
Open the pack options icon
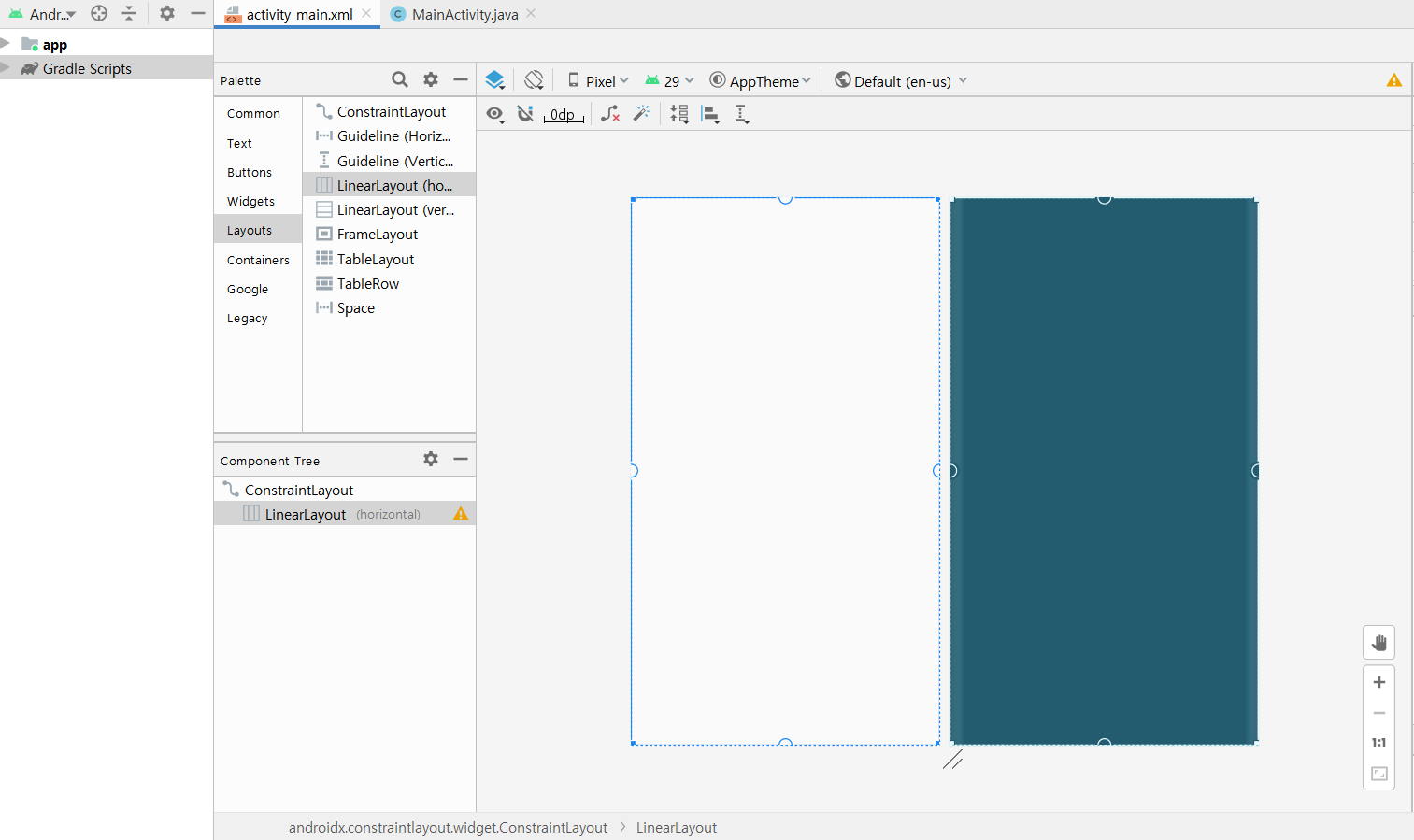679,114
